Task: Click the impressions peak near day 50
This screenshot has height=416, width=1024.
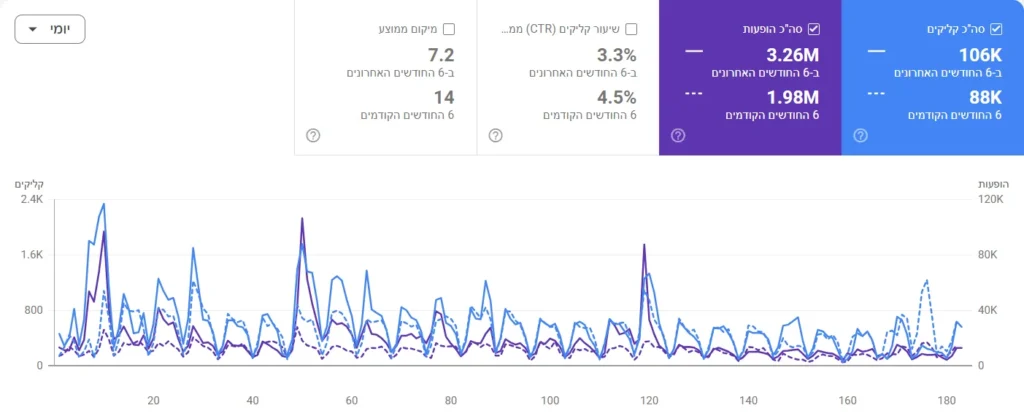Action: click(x=302, y=219)
